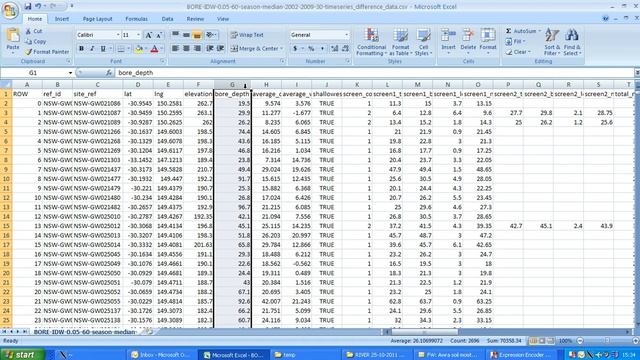Decrease decimal places
The height and width of the screenshot is (360, 640).
click(x=345, y=49)
